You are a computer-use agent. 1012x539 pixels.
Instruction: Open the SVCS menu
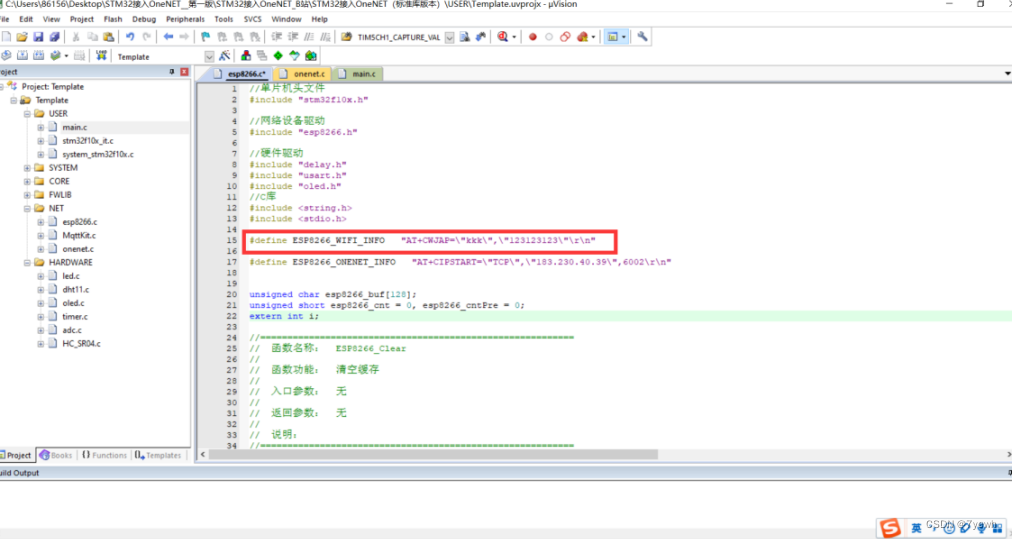pos(252,19)
